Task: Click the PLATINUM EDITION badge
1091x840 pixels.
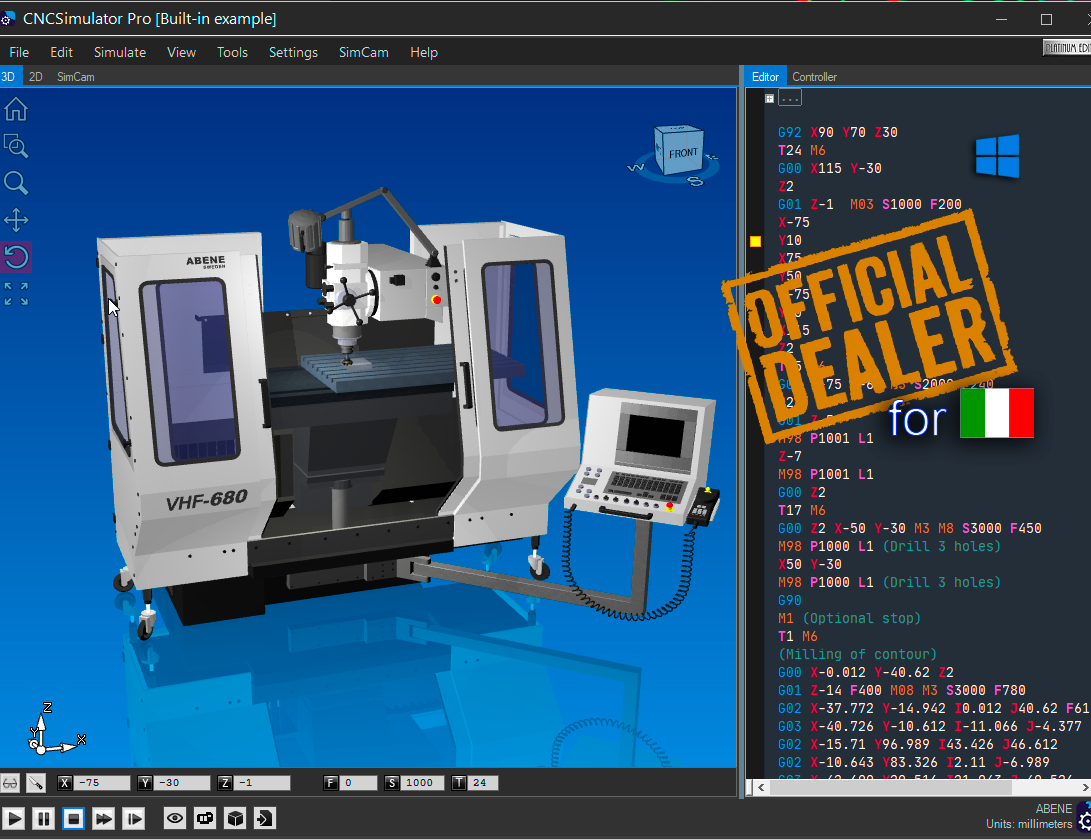Action: tap(1067, 47)
